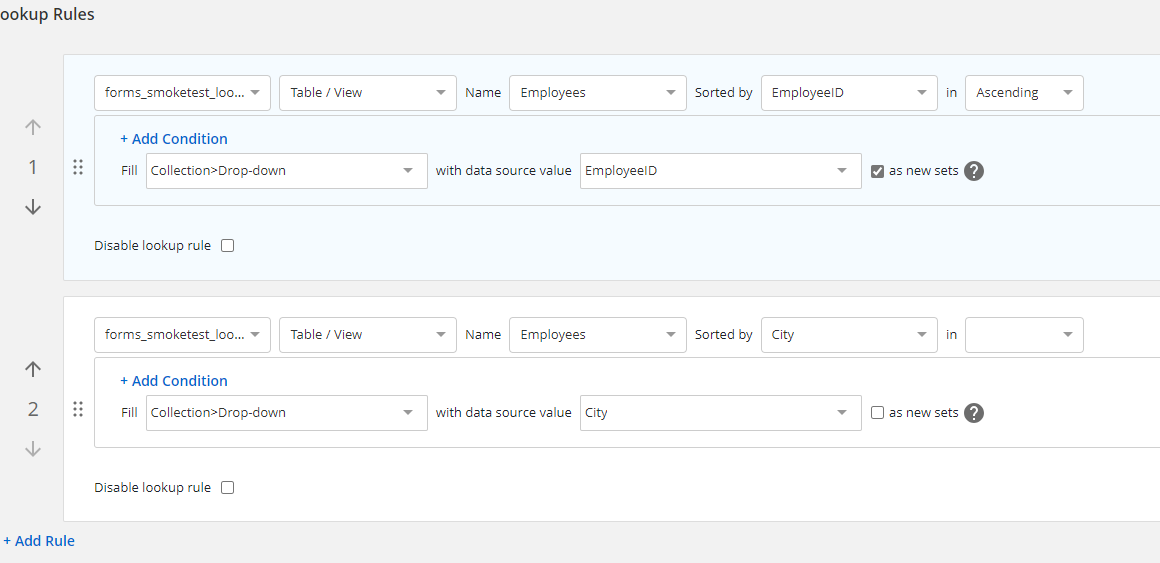The height and width of the screenshot is (563, 1160).
Task: Click 'Add Condition' in rule 1
Action: [x=174, y=139]
